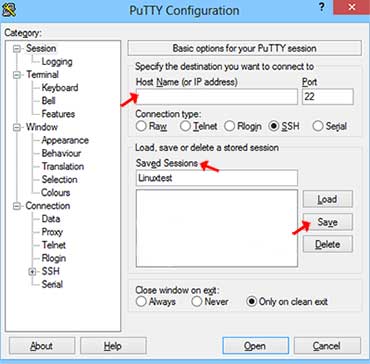Screen dimensions: 370x364
Task: Click the question mark help icon
Action: (322, 8)
